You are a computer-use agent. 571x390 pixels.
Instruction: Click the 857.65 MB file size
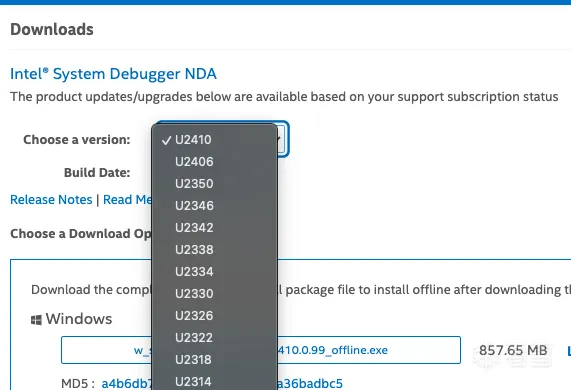coord(513,350)
